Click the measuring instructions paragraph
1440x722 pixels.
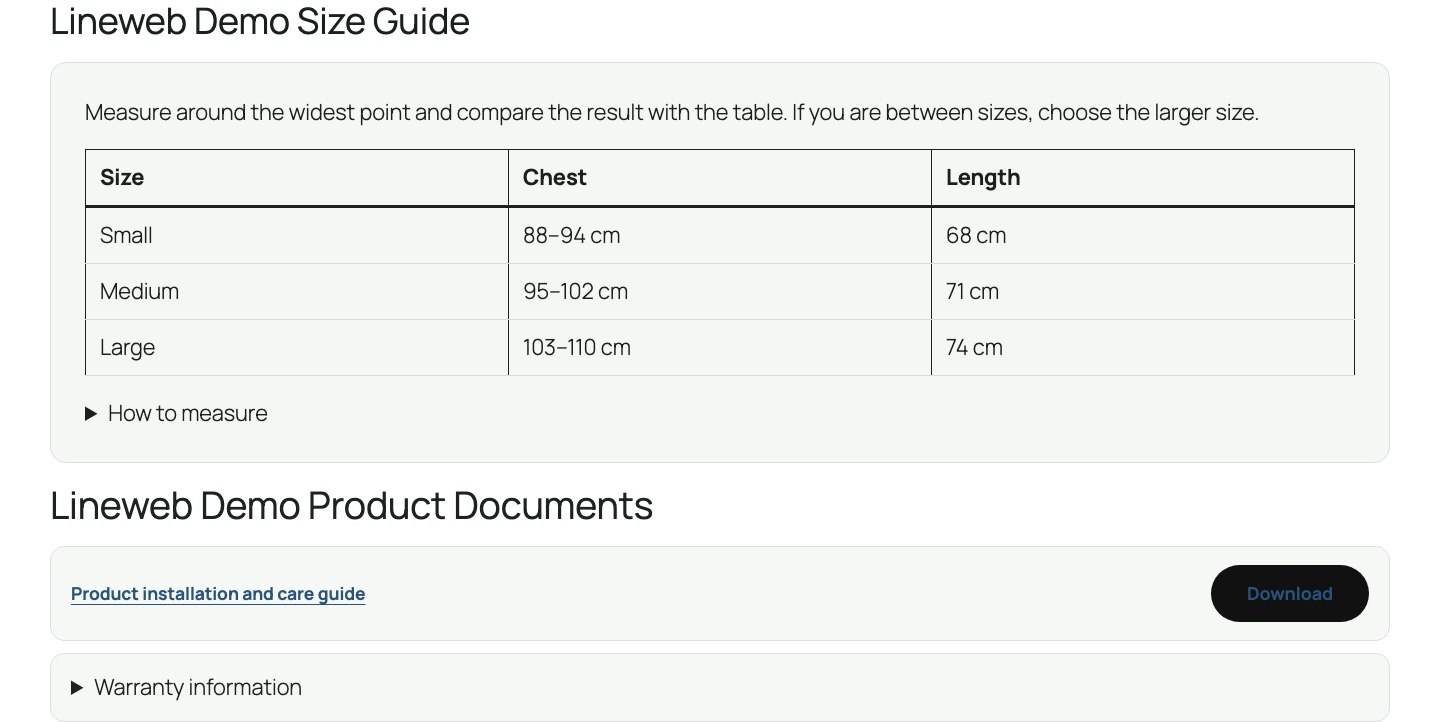point(672,112)
